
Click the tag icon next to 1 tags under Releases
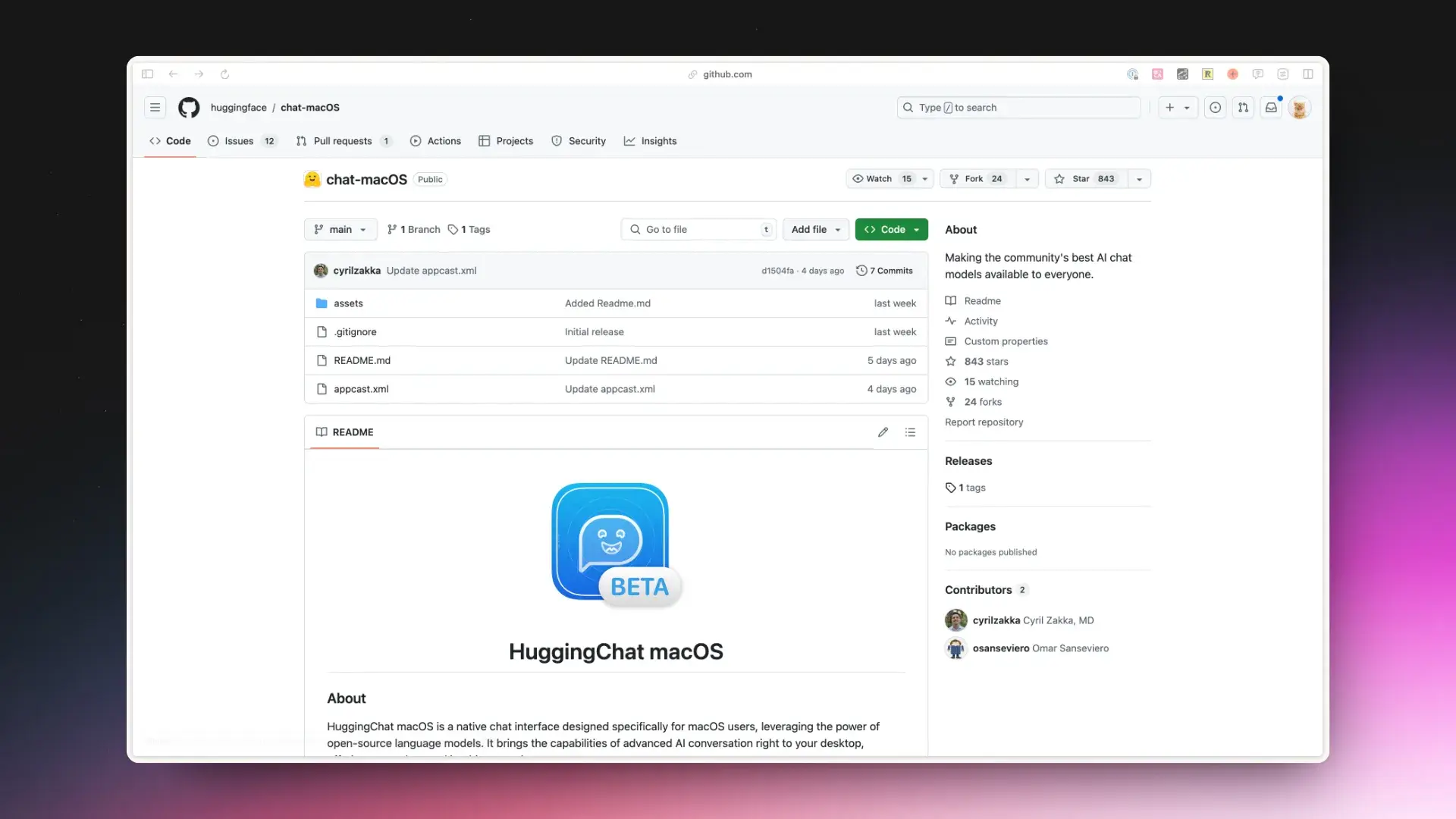coord(950,488)
